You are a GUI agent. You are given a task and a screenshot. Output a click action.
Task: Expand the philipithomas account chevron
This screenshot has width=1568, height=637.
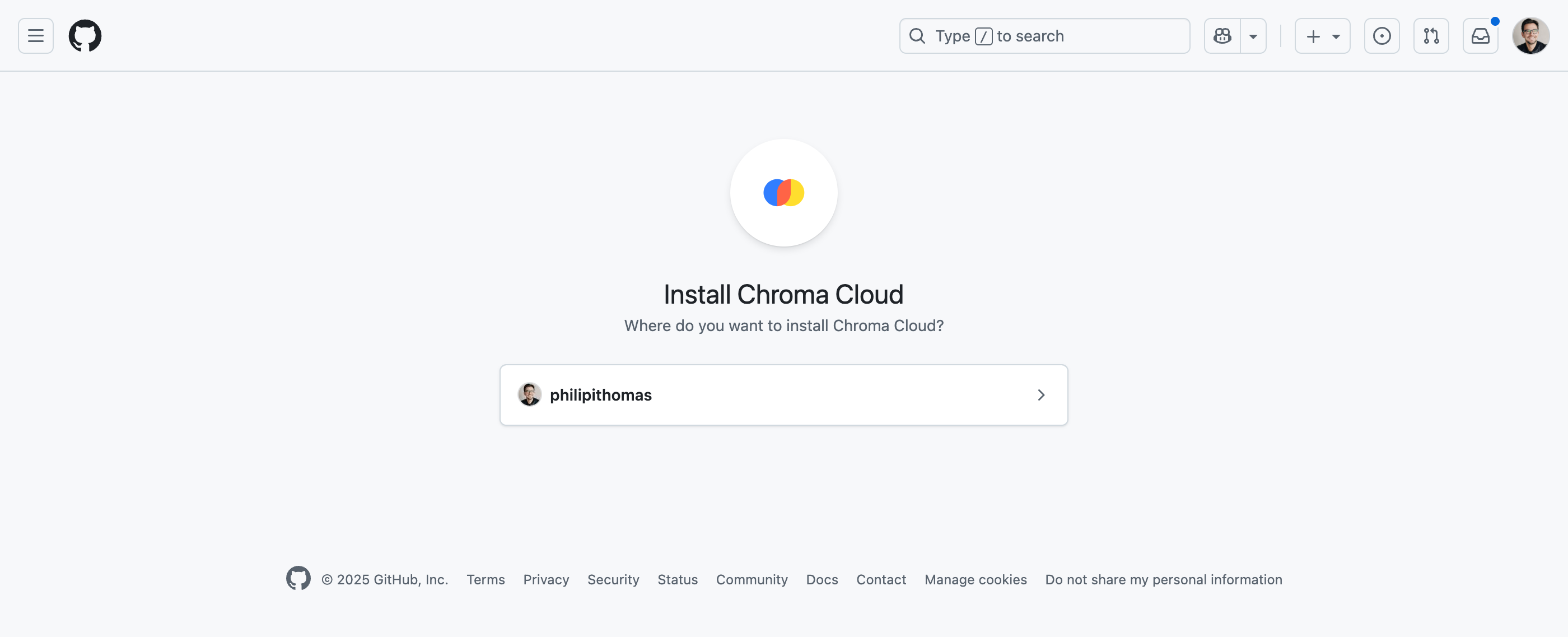tap(1041, 394)
